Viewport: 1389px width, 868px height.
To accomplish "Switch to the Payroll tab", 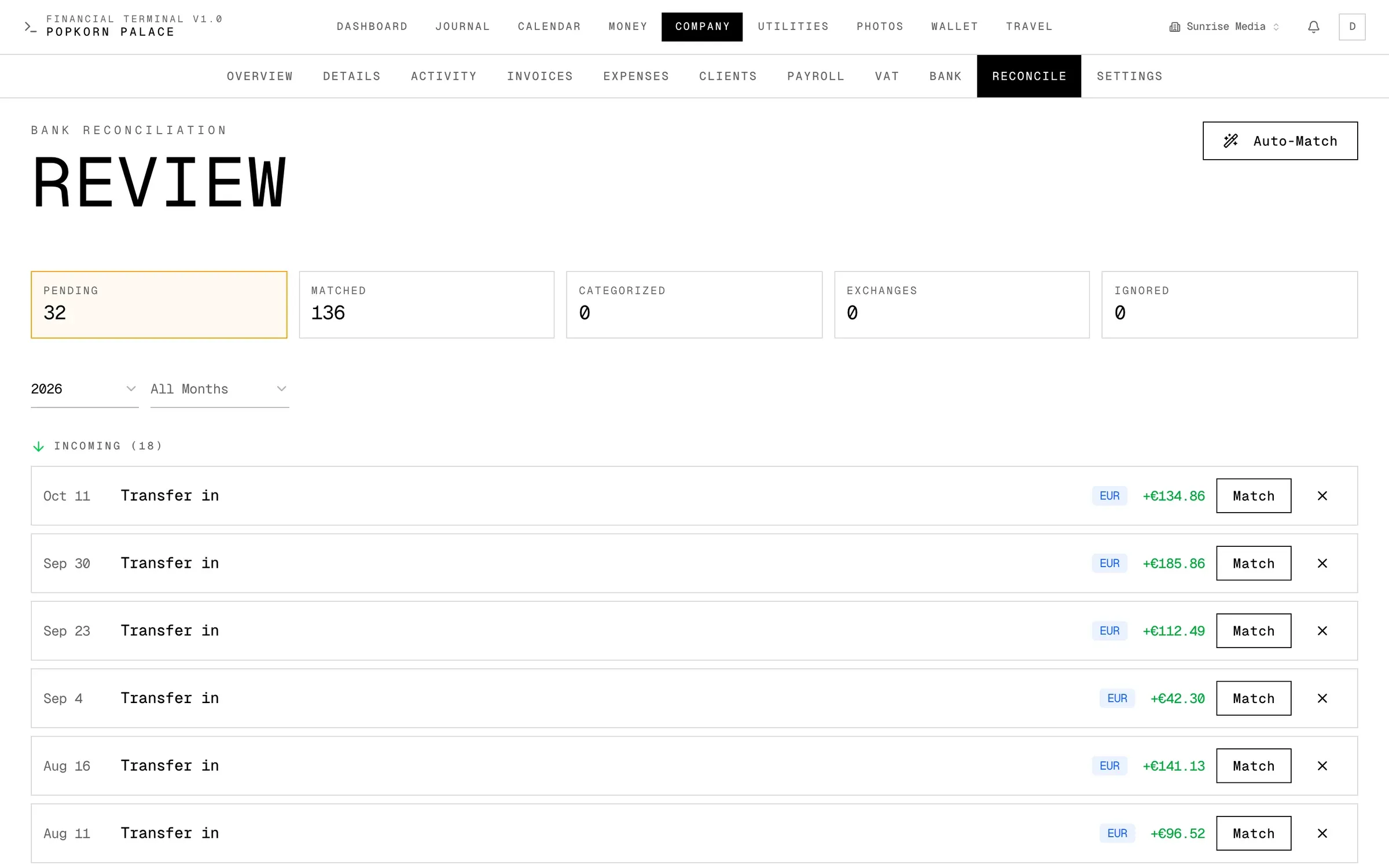I will 815,76.
